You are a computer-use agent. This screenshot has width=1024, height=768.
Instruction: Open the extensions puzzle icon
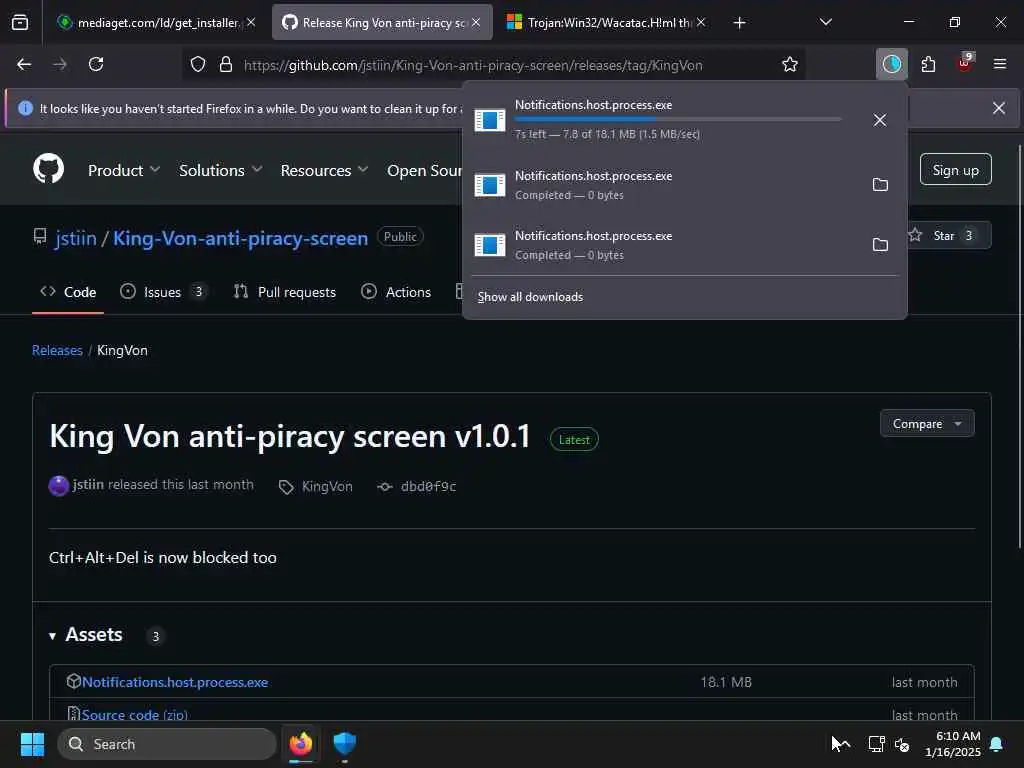[928, 64]
